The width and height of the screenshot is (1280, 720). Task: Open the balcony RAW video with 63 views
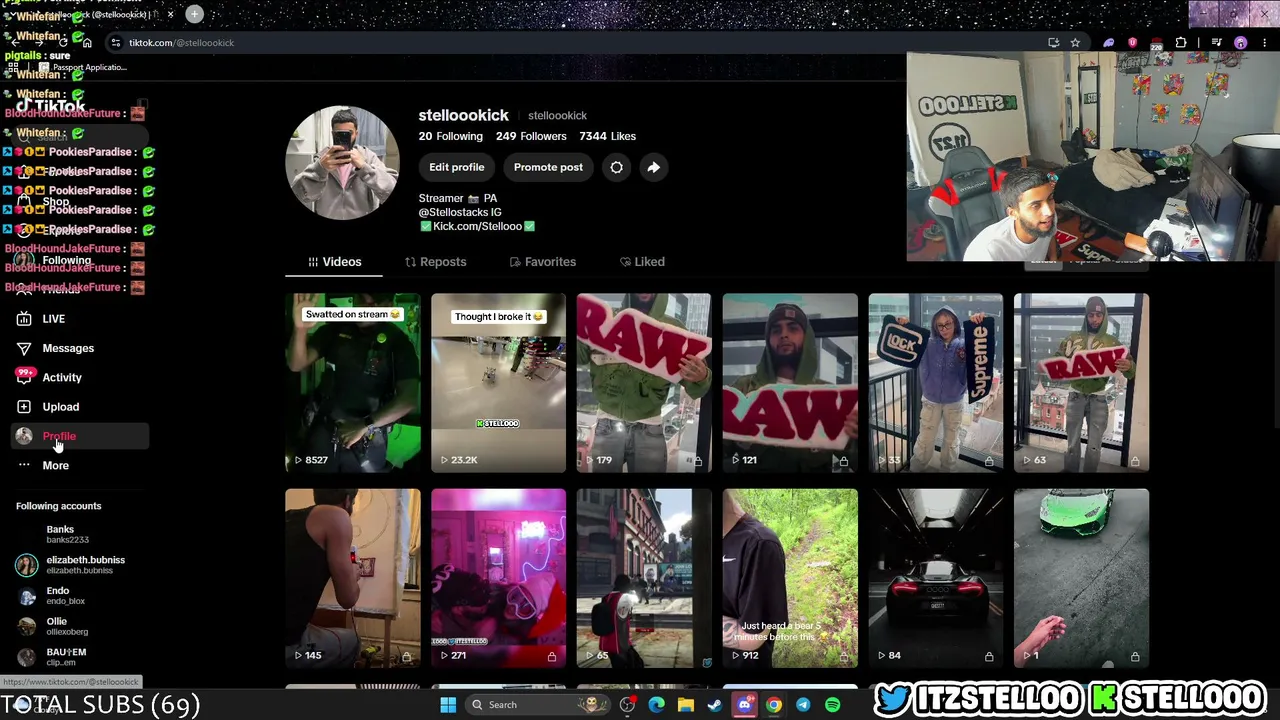(x=1081, y=382)
